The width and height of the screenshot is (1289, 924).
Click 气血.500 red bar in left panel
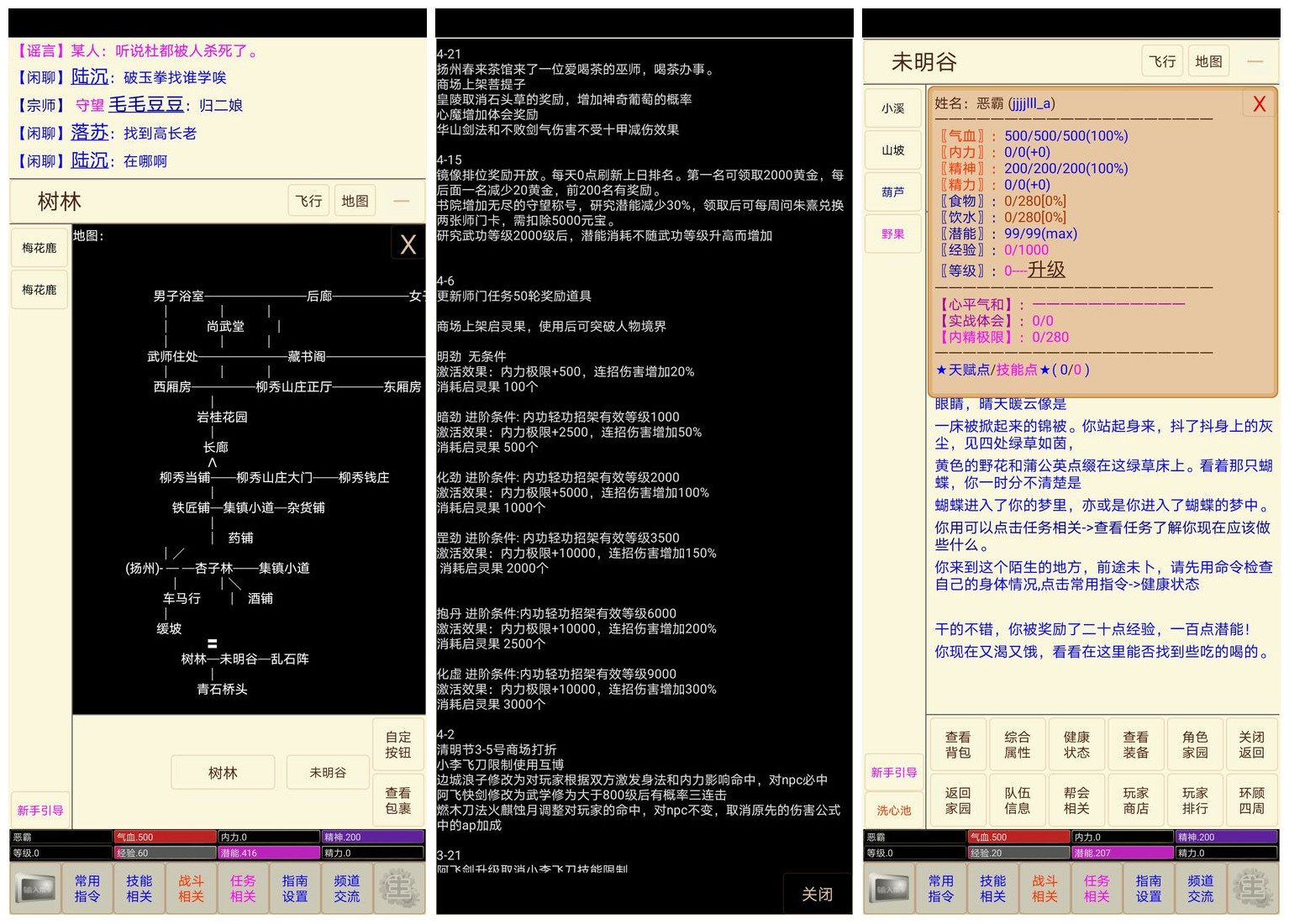coord(166,837)
